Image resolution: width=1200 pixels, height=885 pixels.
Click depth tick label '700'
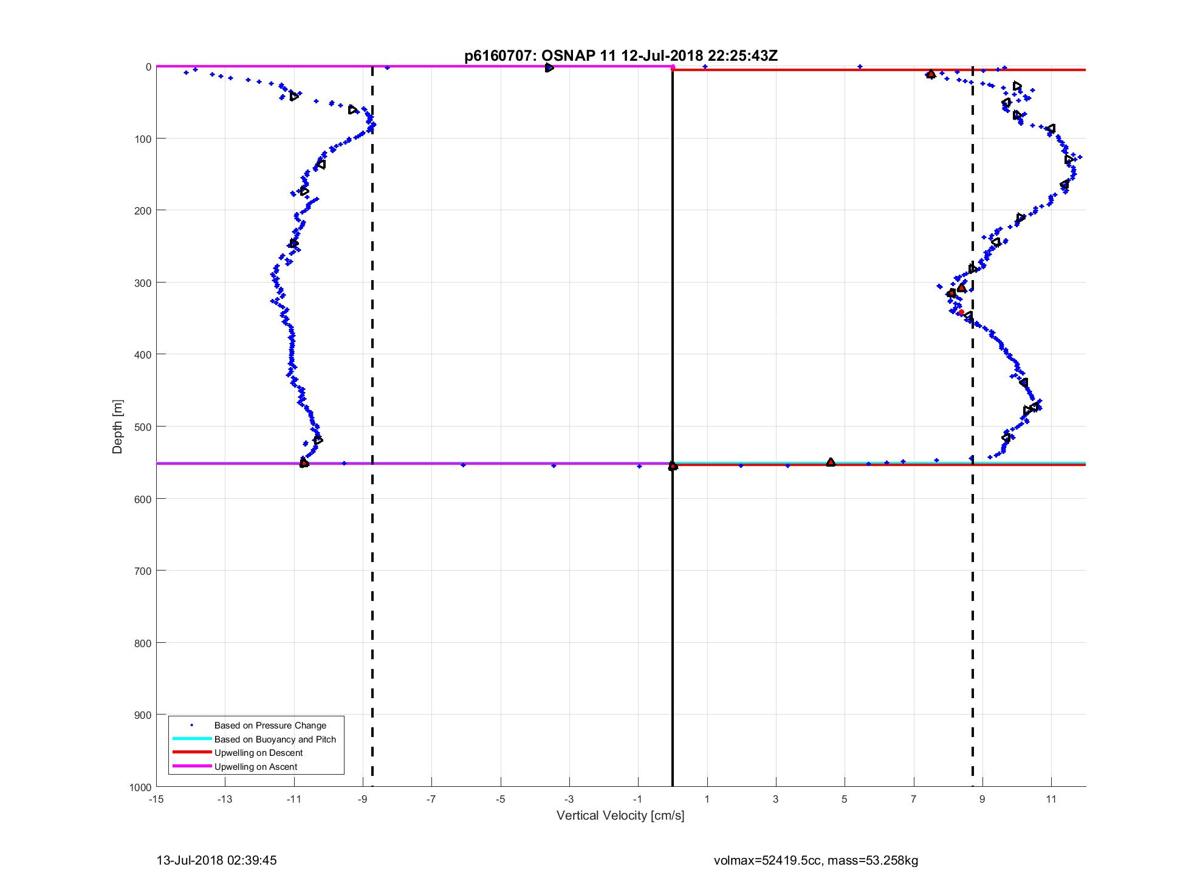(x=142, y=571)
